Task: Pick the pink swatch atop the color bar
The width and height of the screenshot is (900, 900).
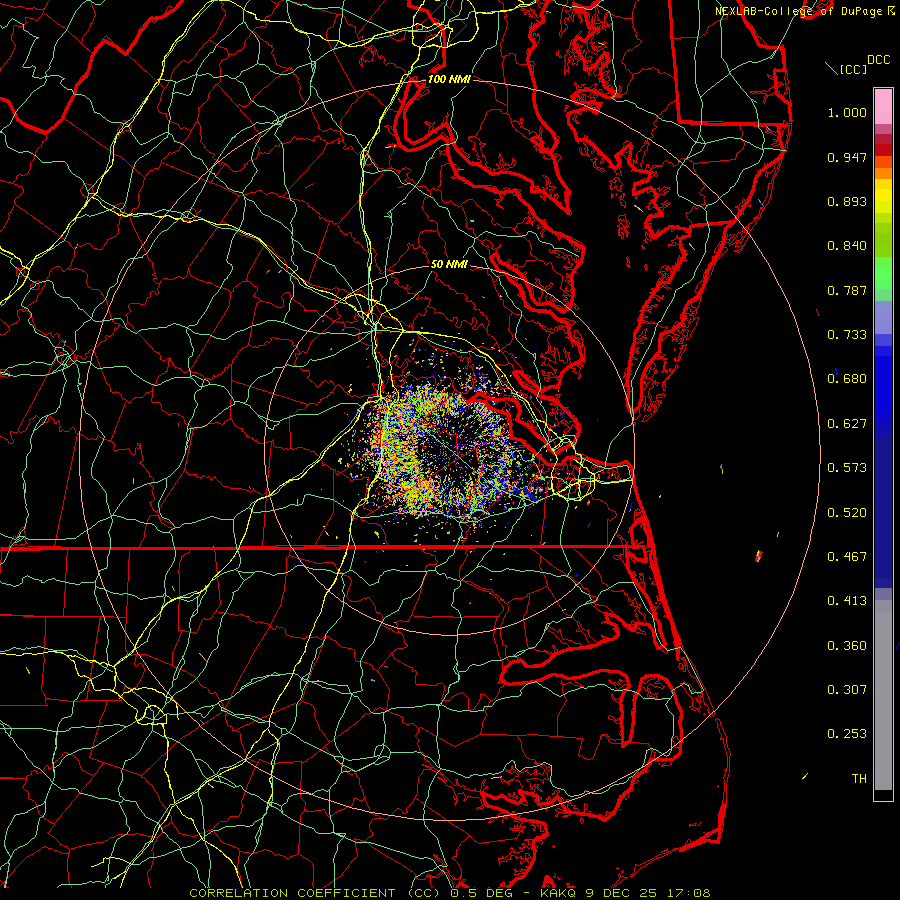Action: (883, 106)
